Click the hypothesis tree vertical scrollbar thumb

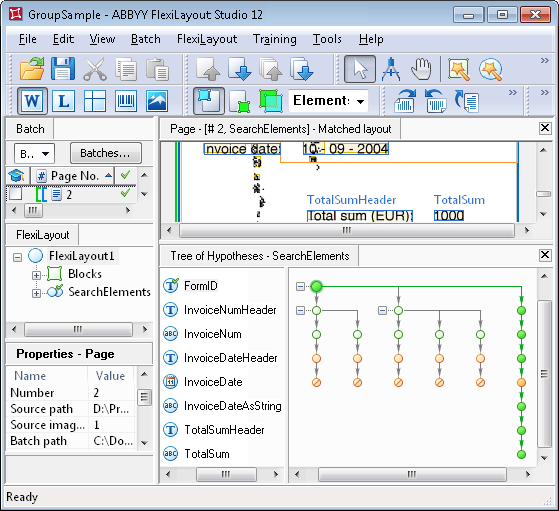pos(544,373)
